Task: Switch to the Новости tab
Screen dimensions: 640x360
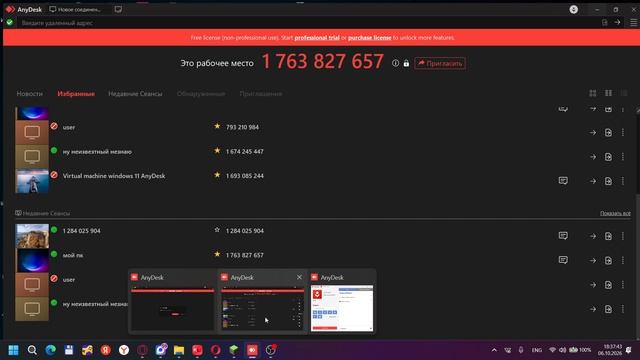Action: pos(29,94)
